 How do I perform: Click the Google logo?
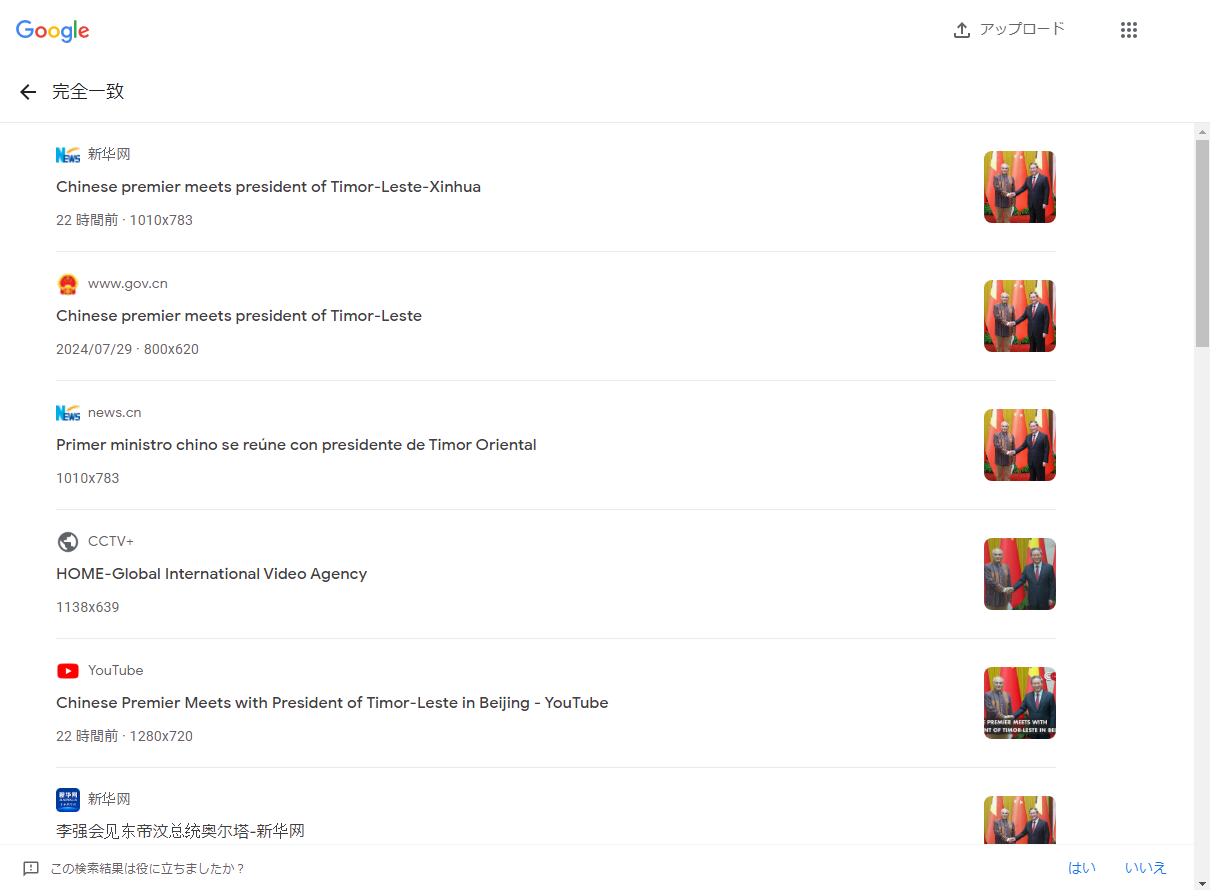(x=53, y=31)
